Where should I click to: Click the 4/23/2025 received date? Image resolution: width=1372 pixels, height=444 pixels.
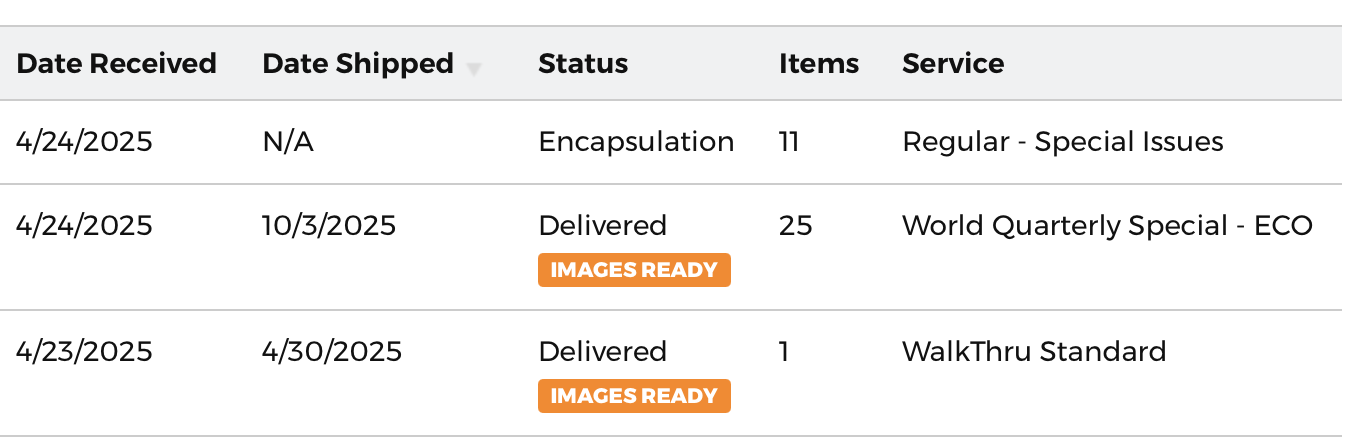[84, 352]
